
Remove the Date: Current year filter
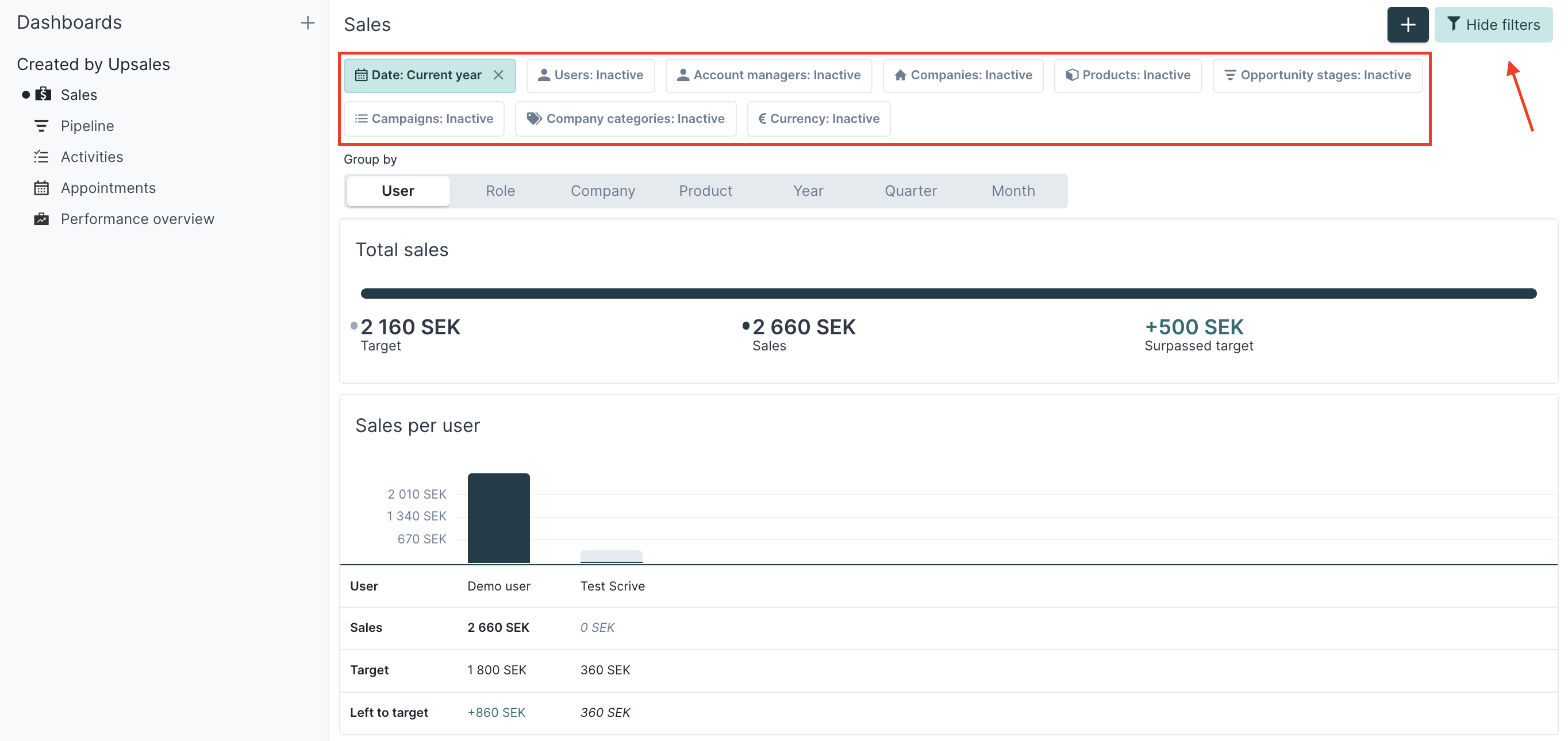tap(498, 75)
